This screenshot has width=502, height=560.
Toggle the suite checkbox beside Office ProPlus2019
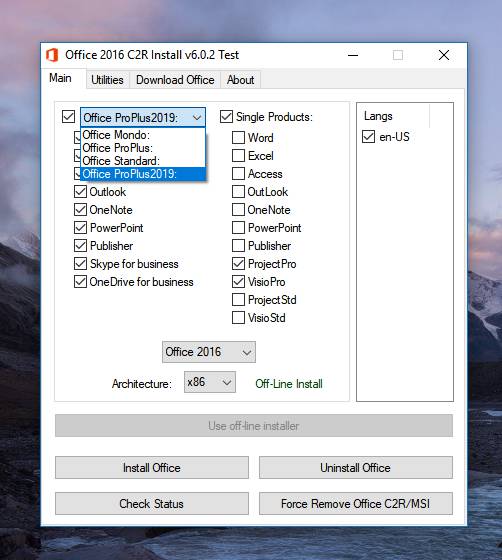pyautogui.click(x=68, y=116)
